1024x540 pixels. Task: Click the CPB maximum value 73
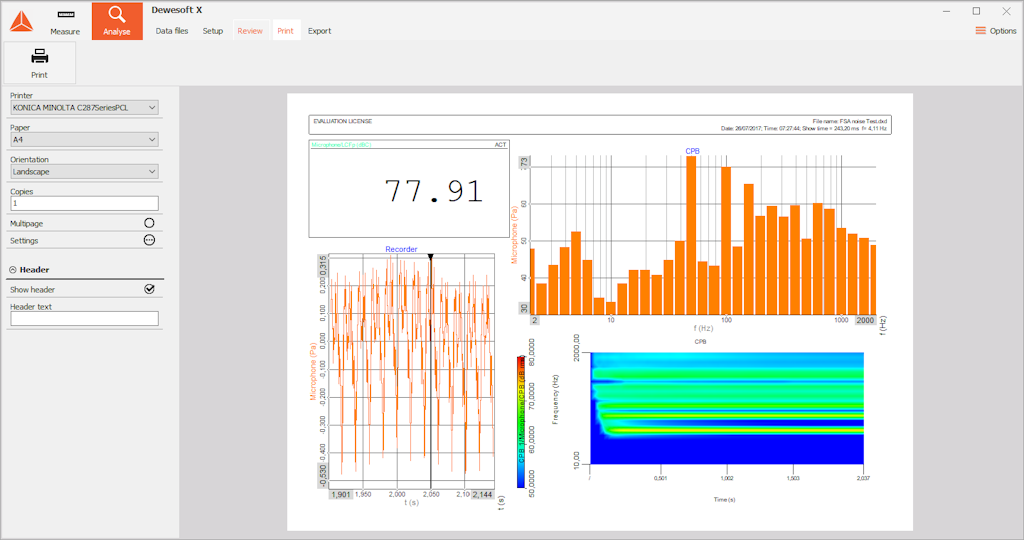[x=524, y=162]
